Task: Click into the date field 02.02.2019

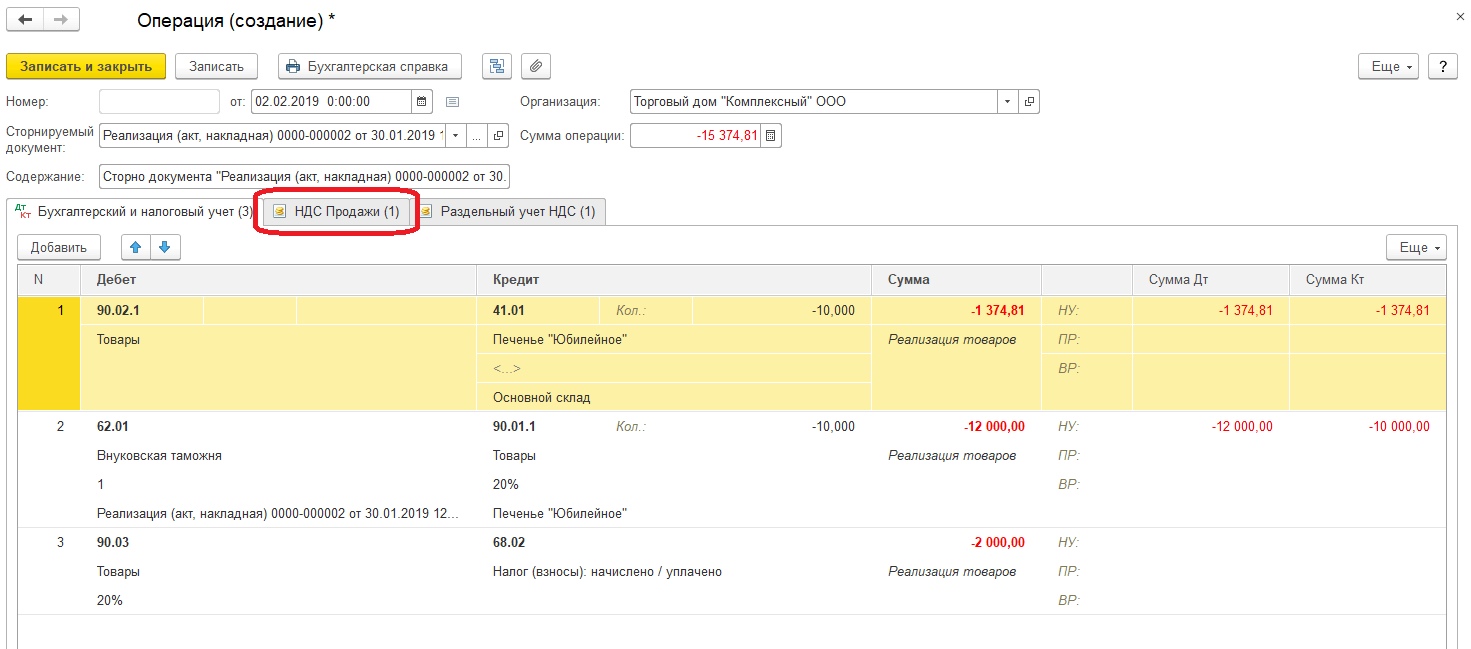Action: click(x=331, y=102)
